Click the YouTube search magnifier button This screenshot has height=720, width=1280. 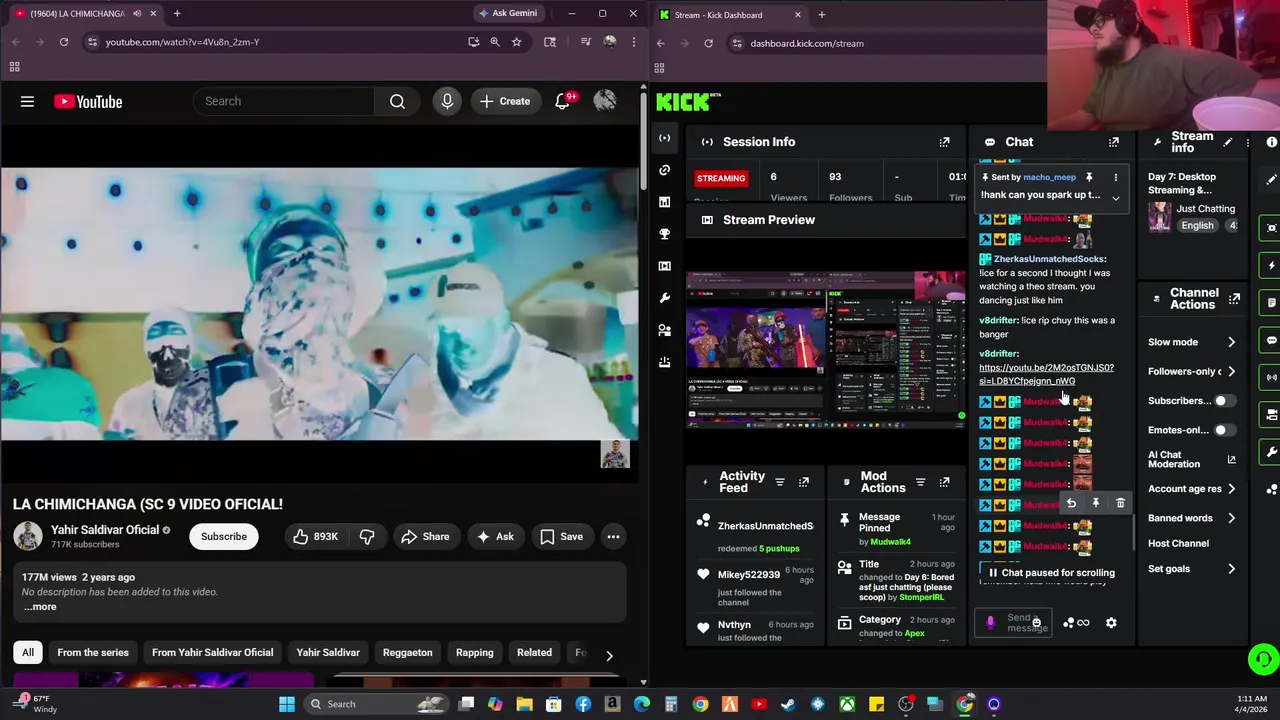point(397,101)
